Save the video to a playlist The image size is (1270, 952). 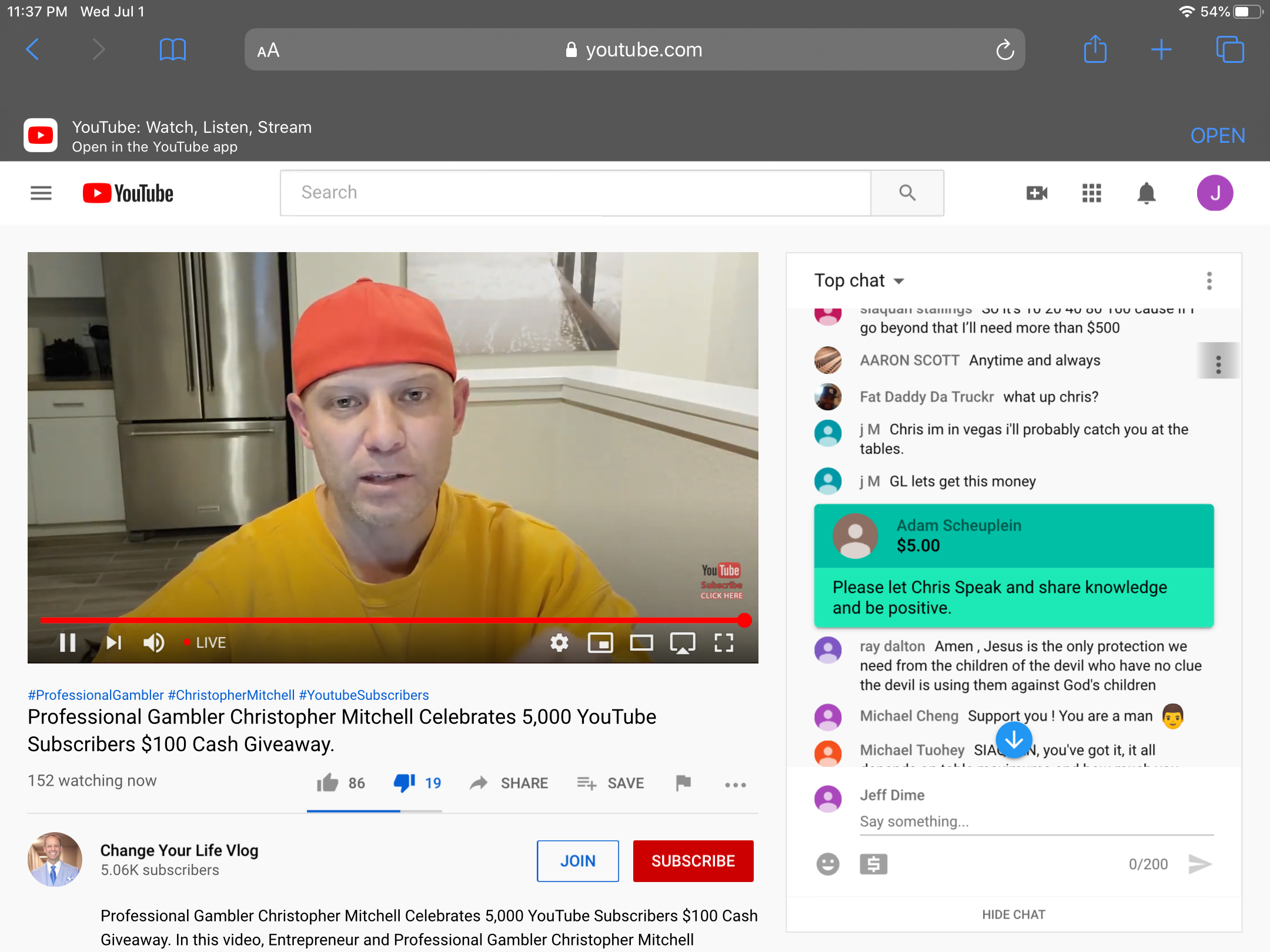coord(610,783)
